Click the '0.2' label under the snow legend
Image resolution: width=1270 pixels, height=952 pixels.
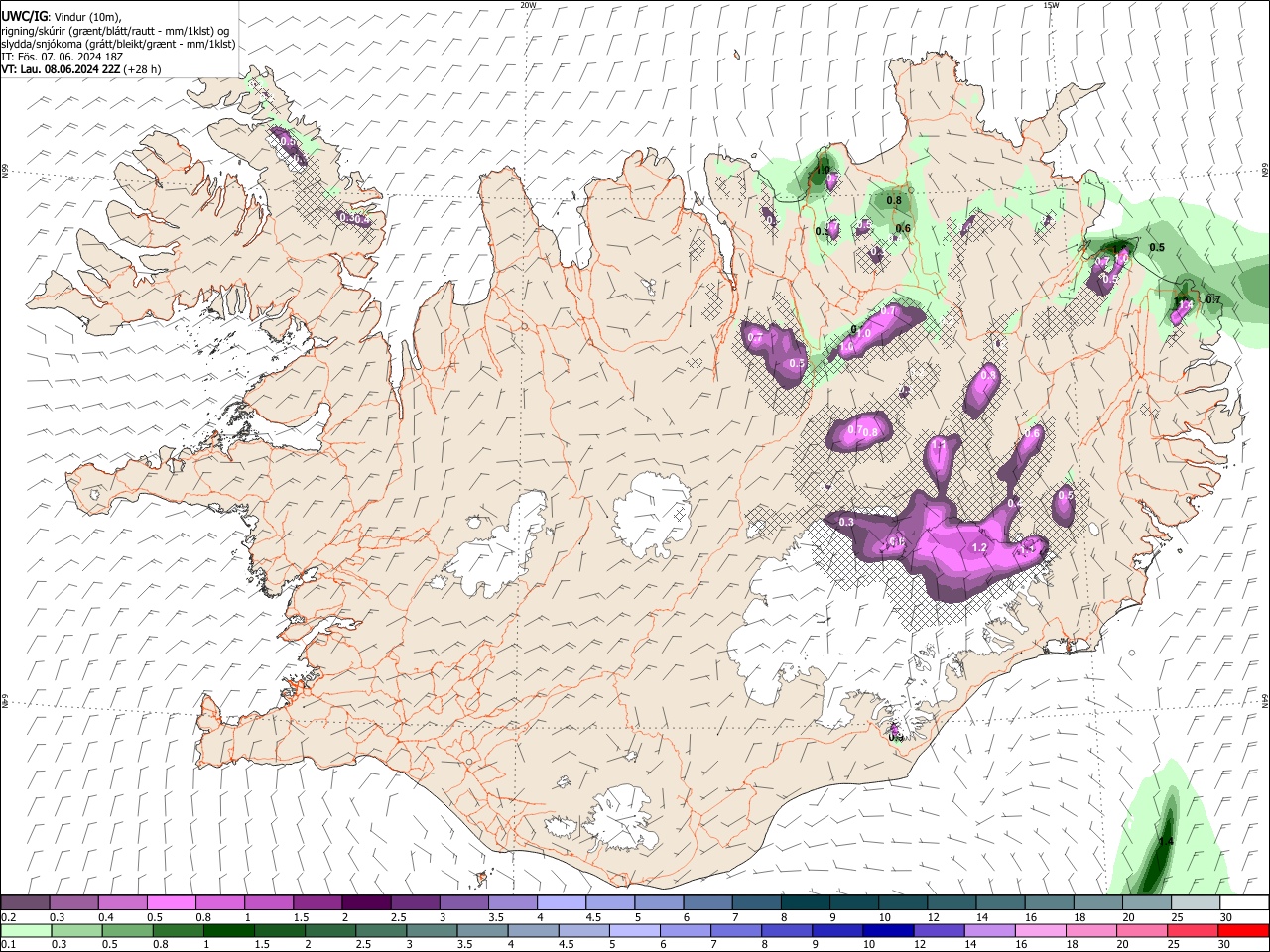pos(8,917)
